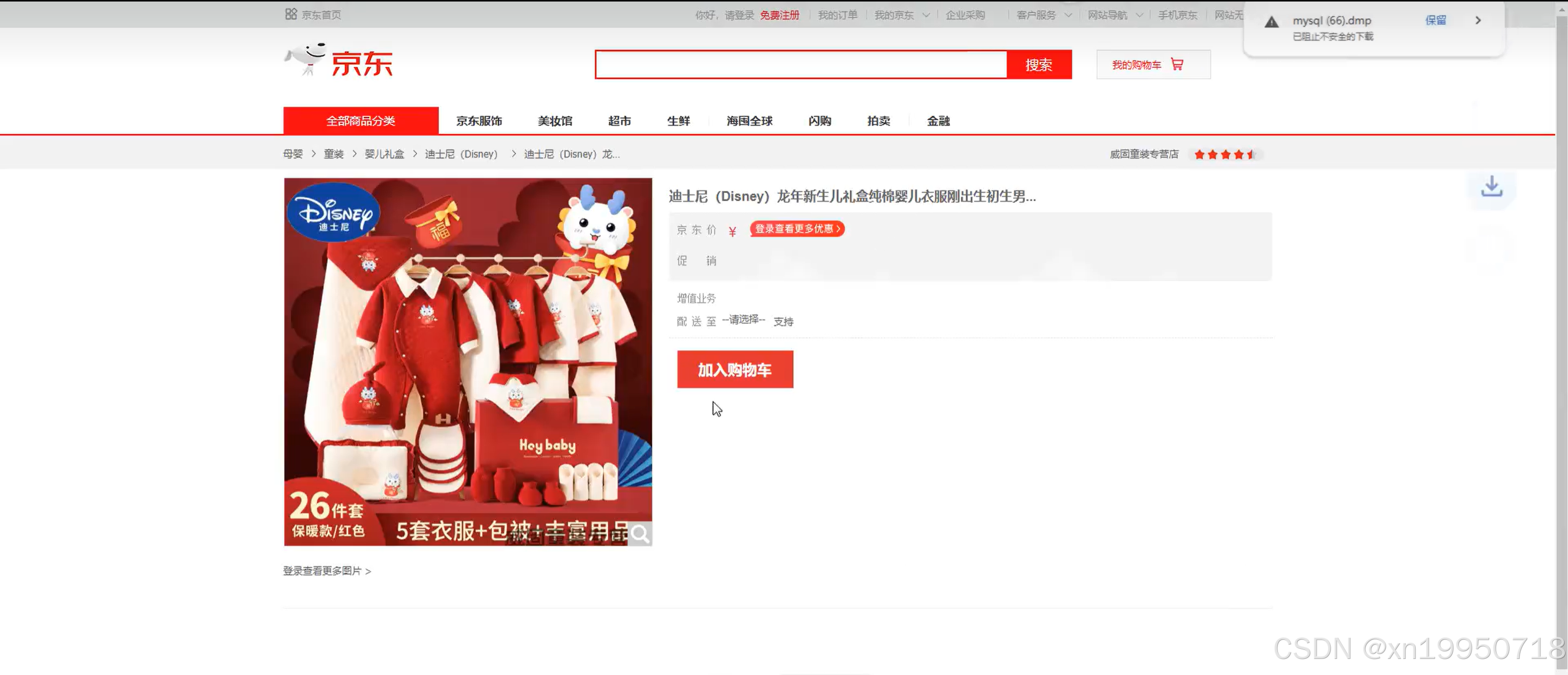Go to 美妆馆 tab
The width and height of the screenshot is (1568, 675).
tap(555, 121)
